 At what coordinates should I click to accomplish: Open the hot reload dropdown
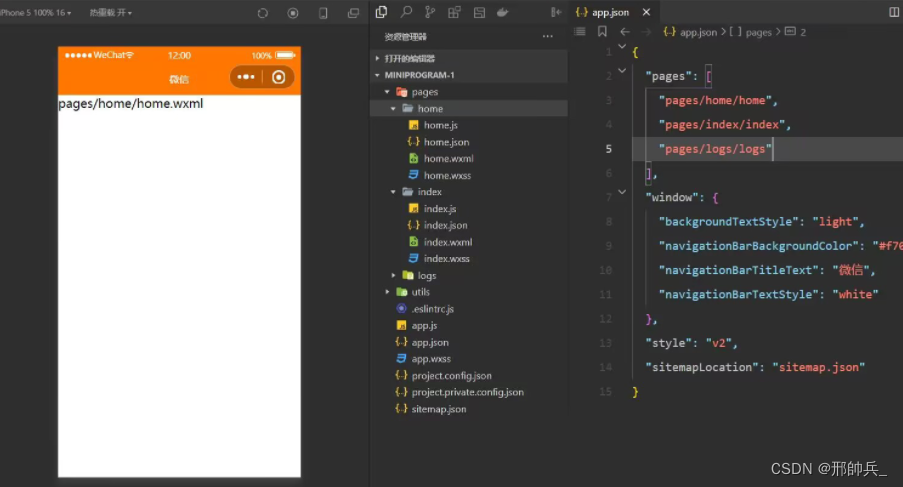tap(111, 13)
